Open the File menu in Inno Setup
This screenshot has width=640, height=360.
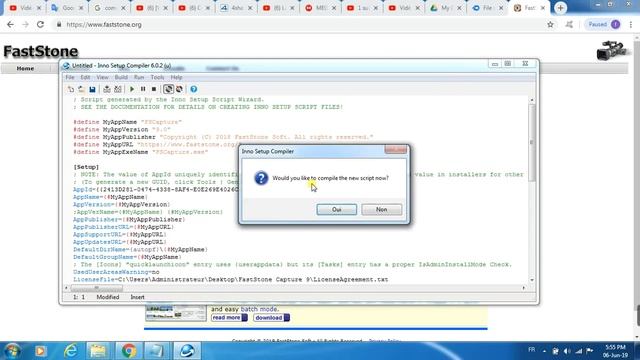(x=70, y=77)
